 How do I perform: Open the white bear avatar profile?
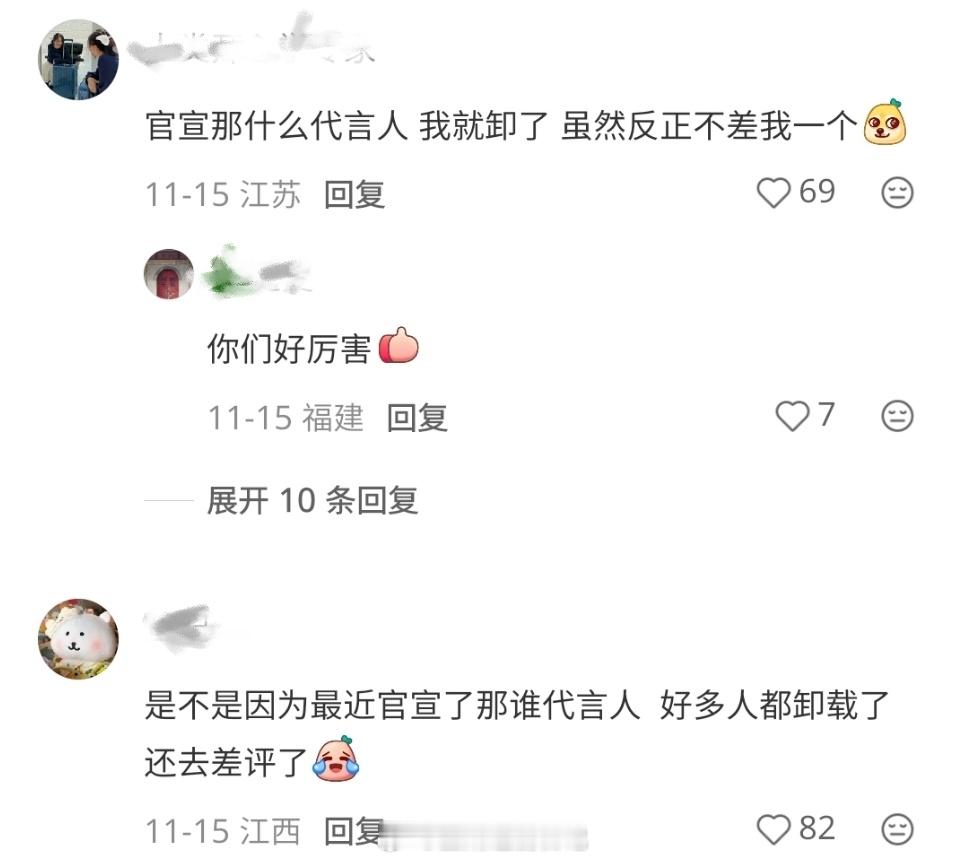(78, 639)
